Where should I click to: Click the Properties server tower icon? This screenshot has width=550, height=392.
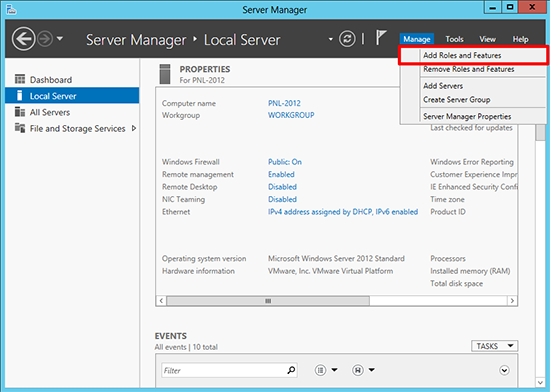coord(165,74)
